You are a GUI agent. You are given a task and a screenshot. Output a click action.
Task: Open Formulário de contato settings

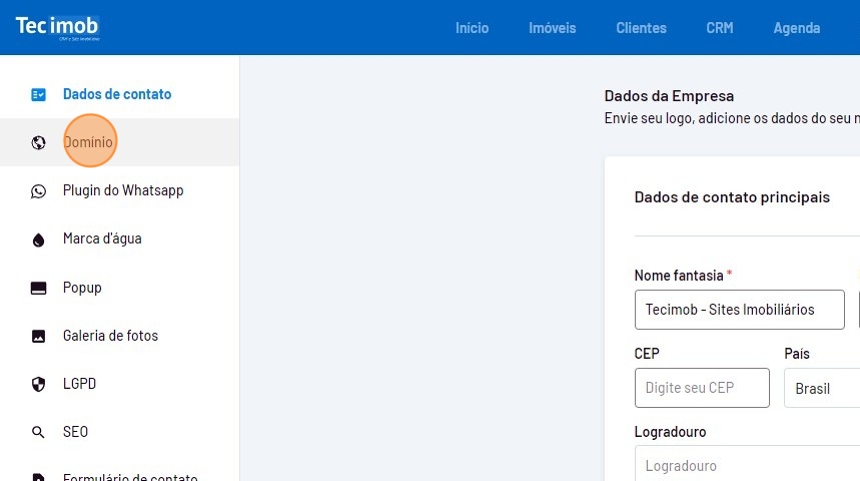coord(130,477)
